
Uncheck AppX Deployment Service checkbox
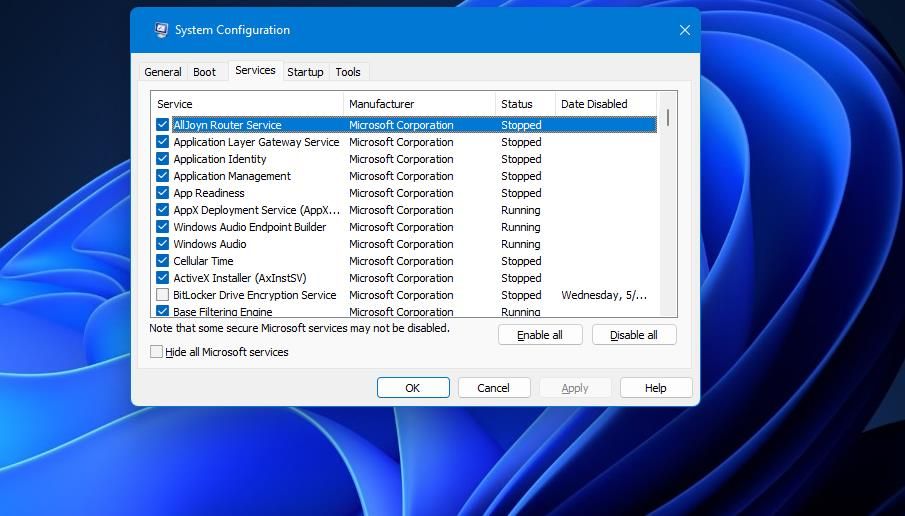pos(162,210)
